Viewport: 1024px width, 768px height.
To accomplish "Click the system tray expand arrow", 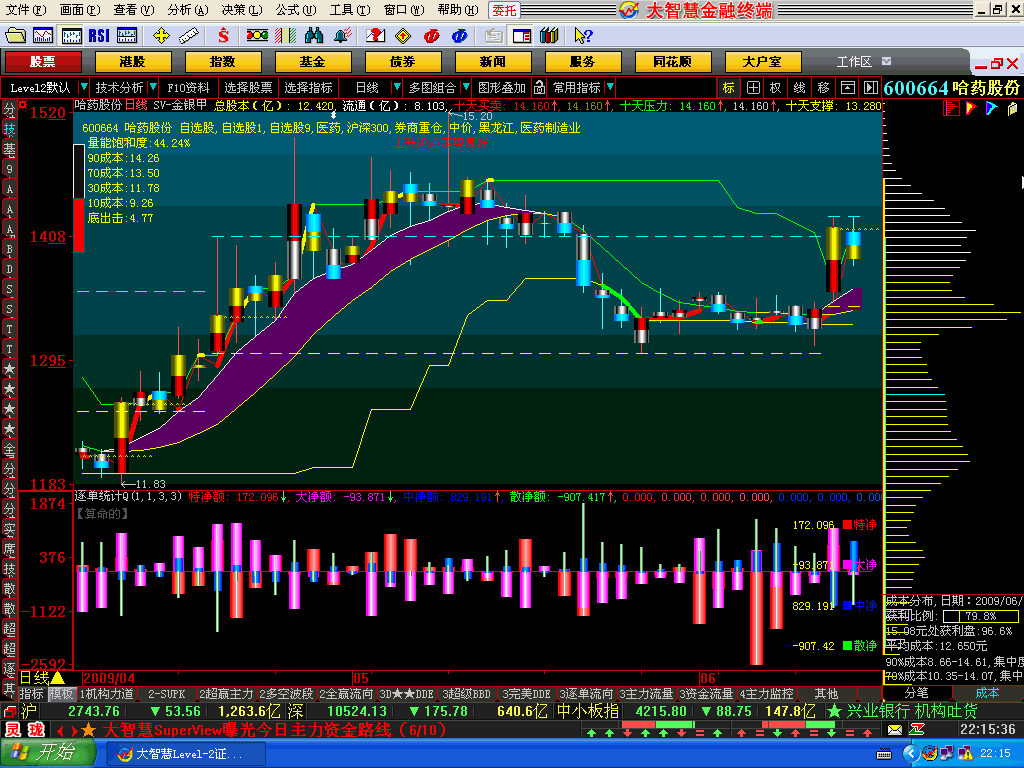I will (912, 754).
